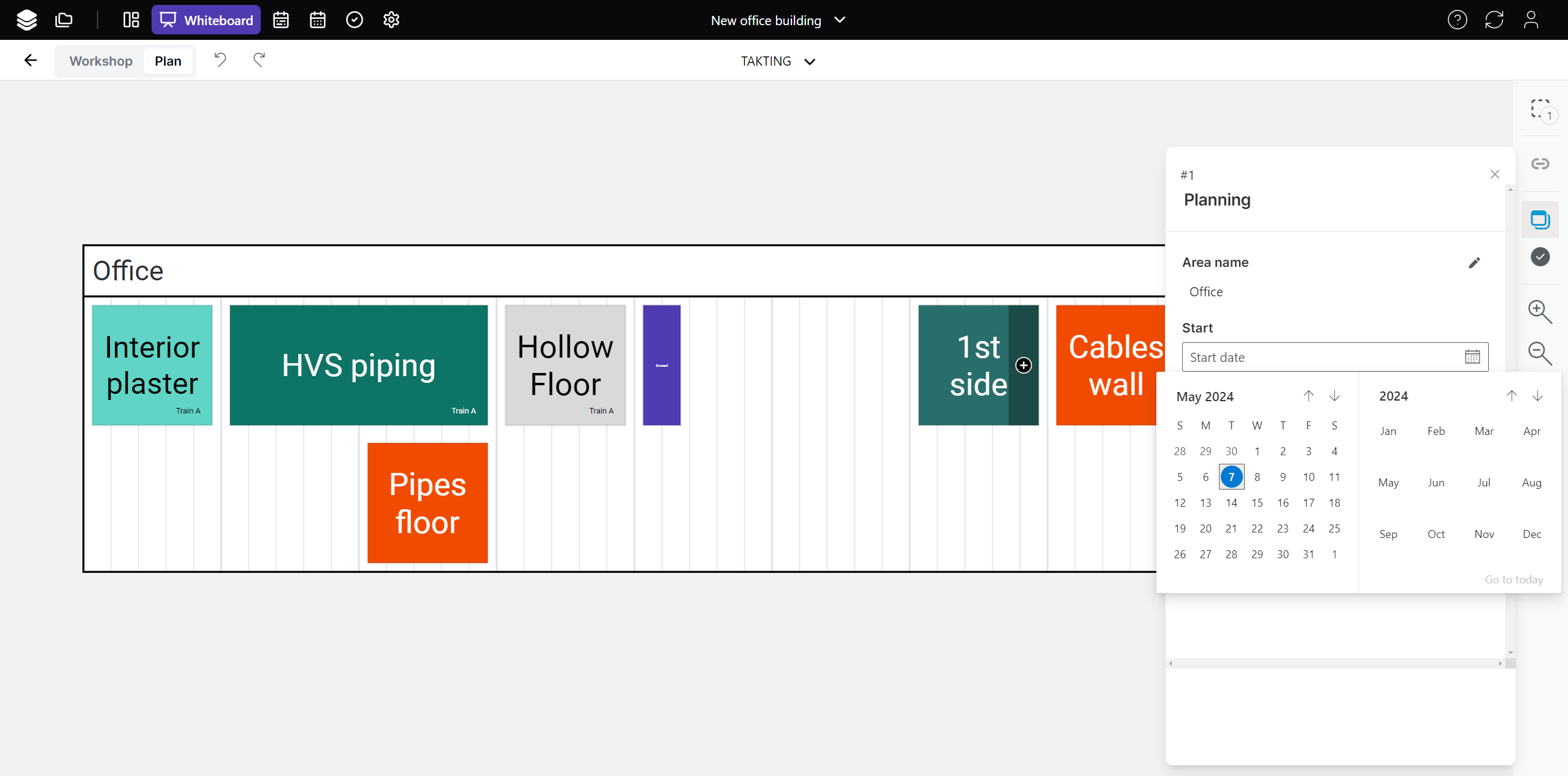Click the plus icon on 1st side card

pyautogui.click(x=1023, y=366)
